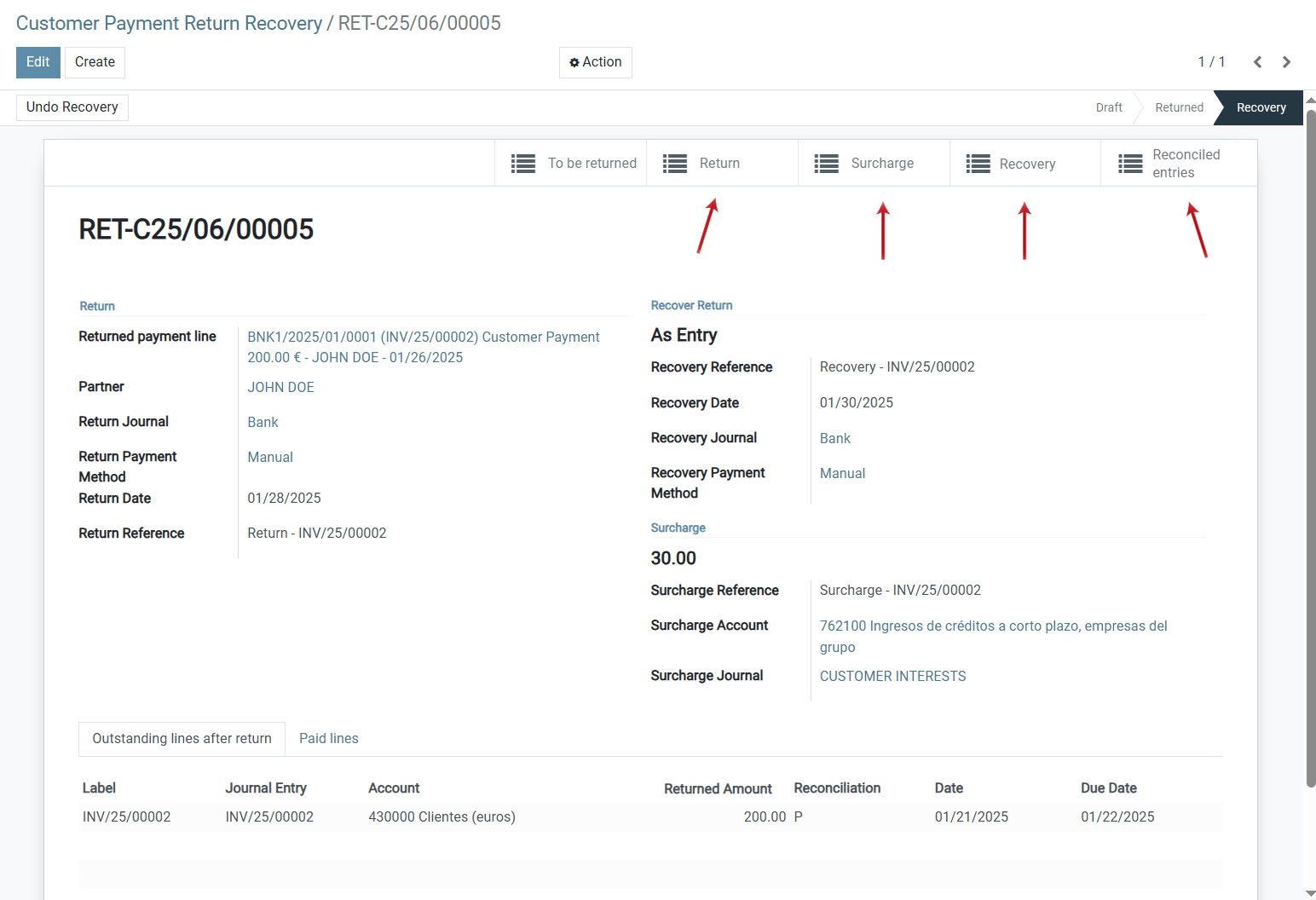The image size is (1316, 900).
Task: Select the Draft stage in the status bar
Action: [1109, 107]
